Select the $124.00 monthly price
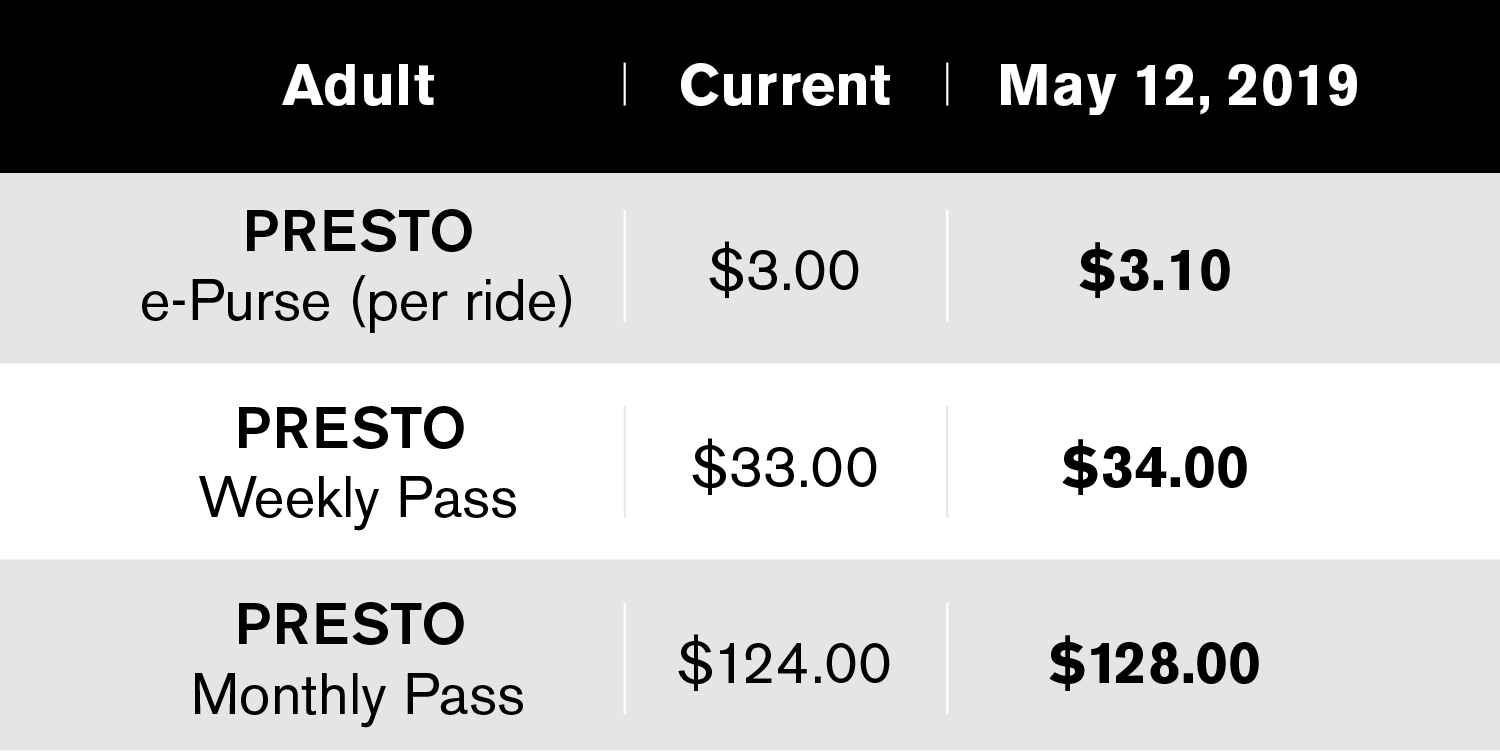The image size is (1500, 751). tap(785, 663)
